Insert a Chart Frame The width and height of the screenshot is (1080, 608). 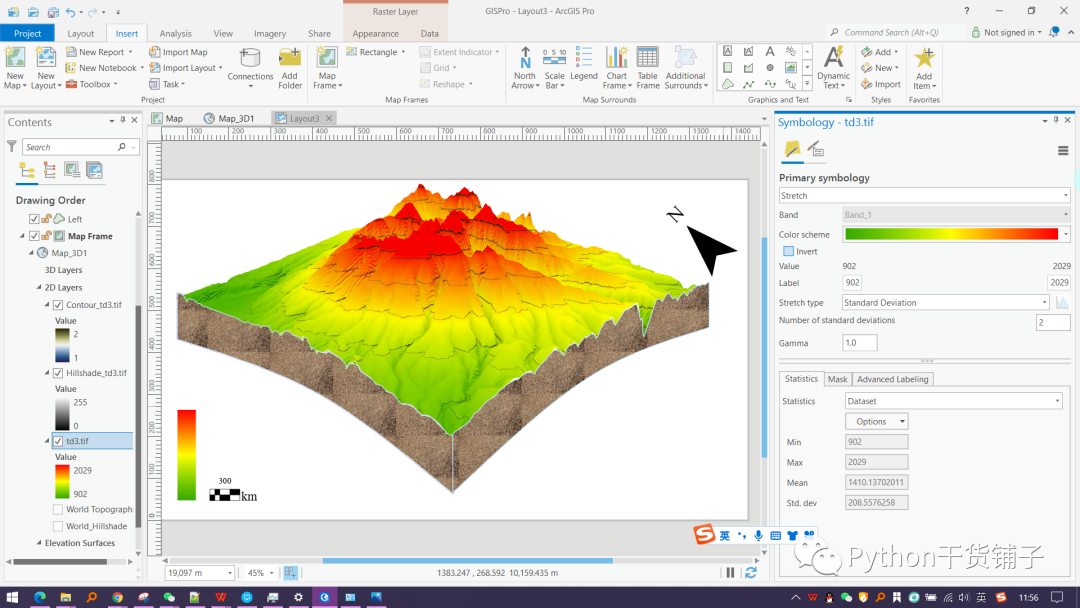click(616, 67)
